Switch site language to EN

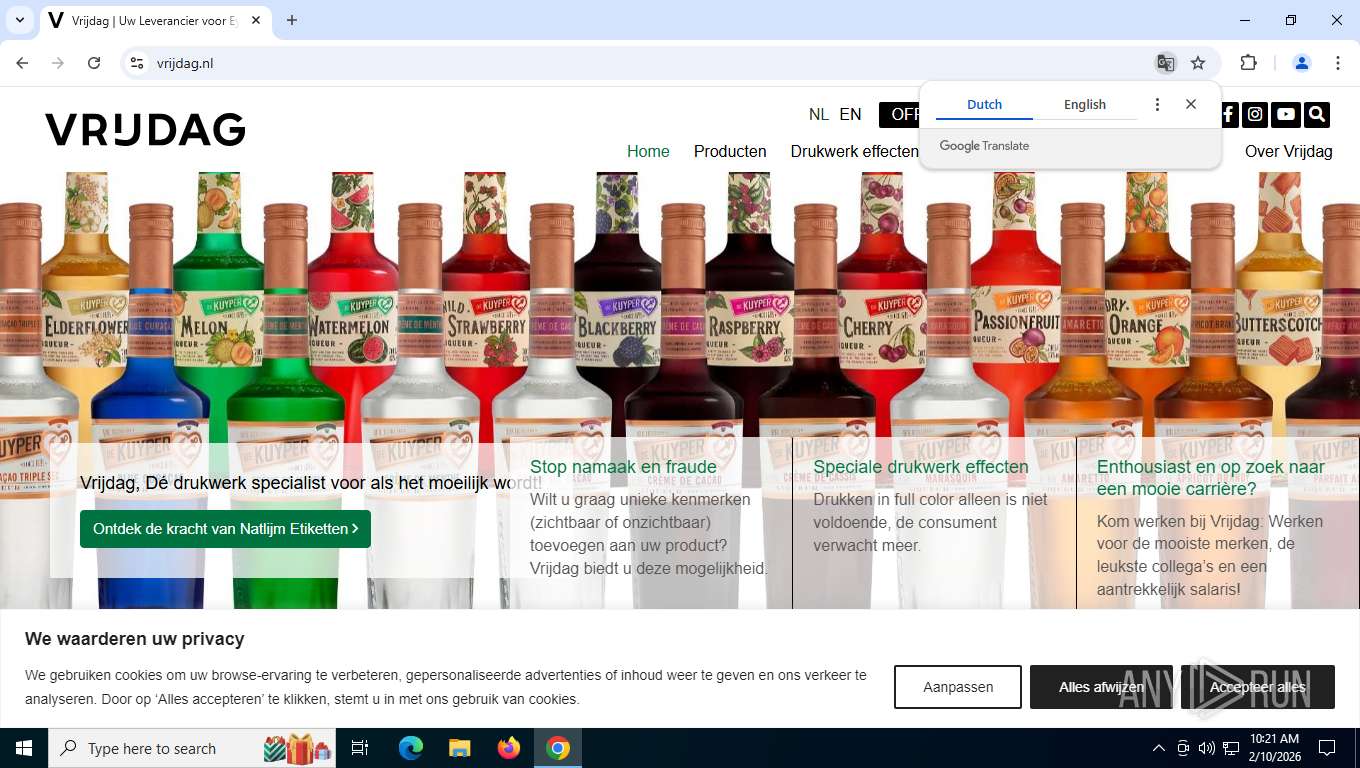pos(850,114)
